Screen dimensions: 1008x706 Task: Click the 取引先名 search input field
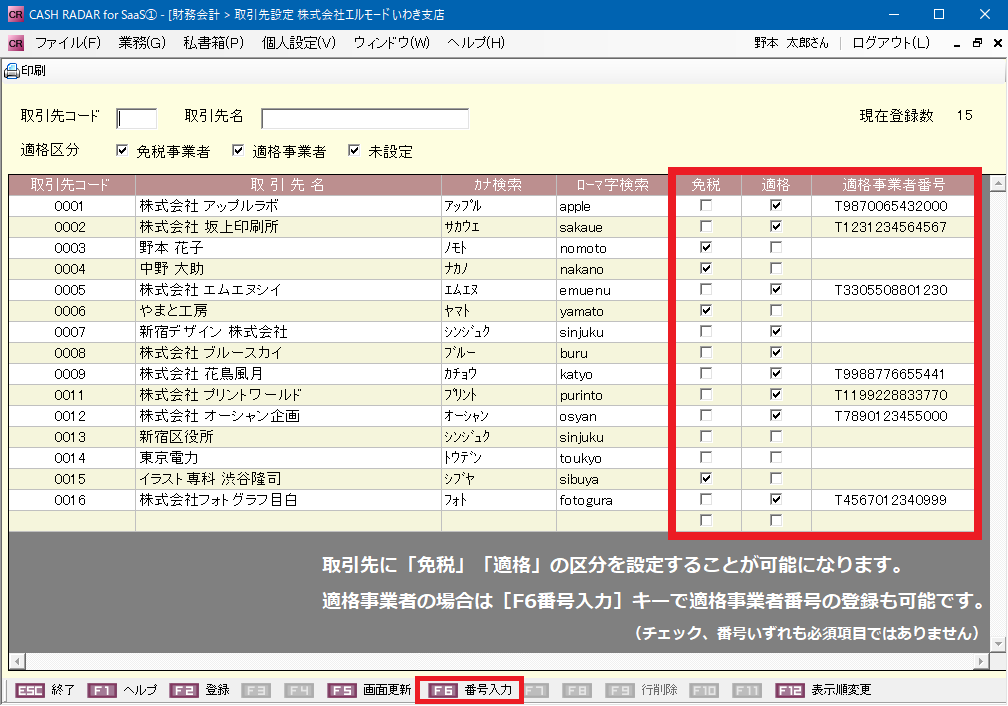[x=364, y=118]
